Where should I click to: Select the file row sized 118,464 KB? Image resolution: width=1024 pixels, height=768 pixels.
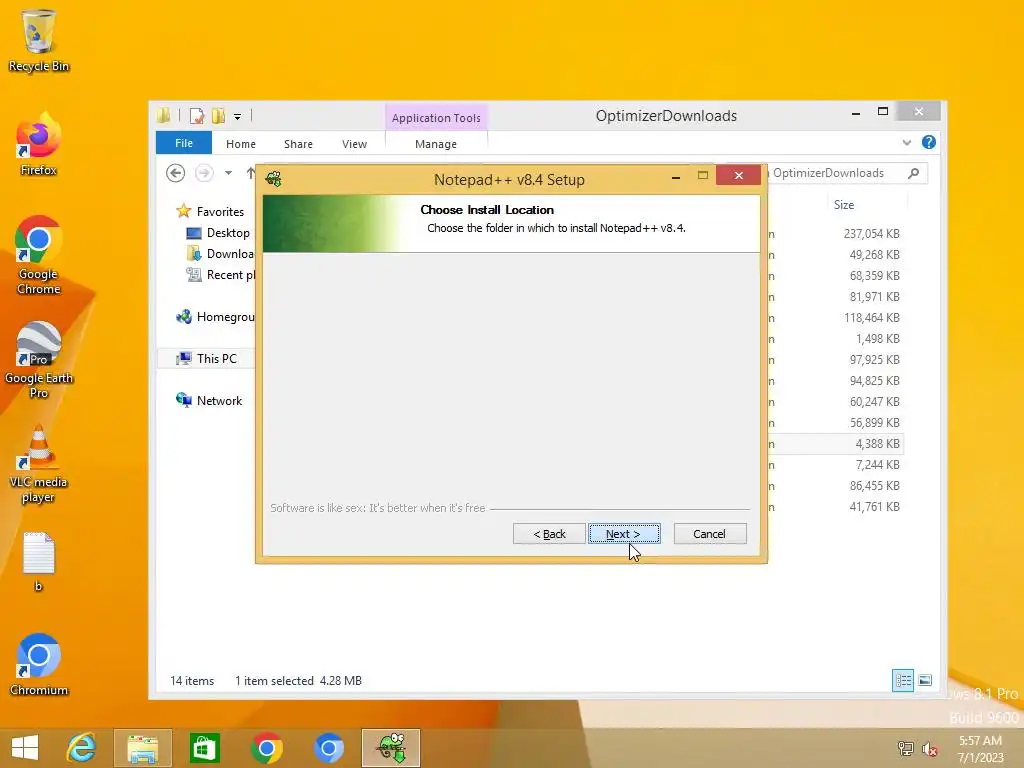tap(836, 317)
